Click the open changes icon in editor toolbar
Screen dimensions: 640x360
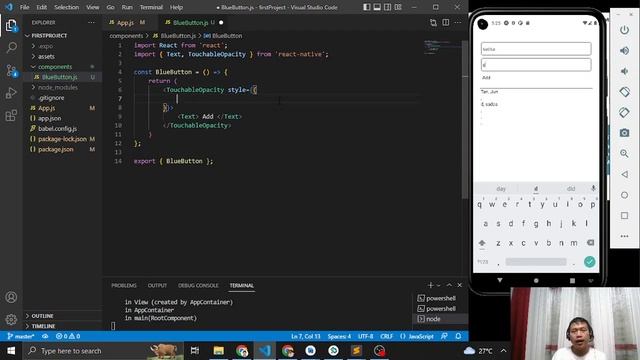click(x=433, y=22)
